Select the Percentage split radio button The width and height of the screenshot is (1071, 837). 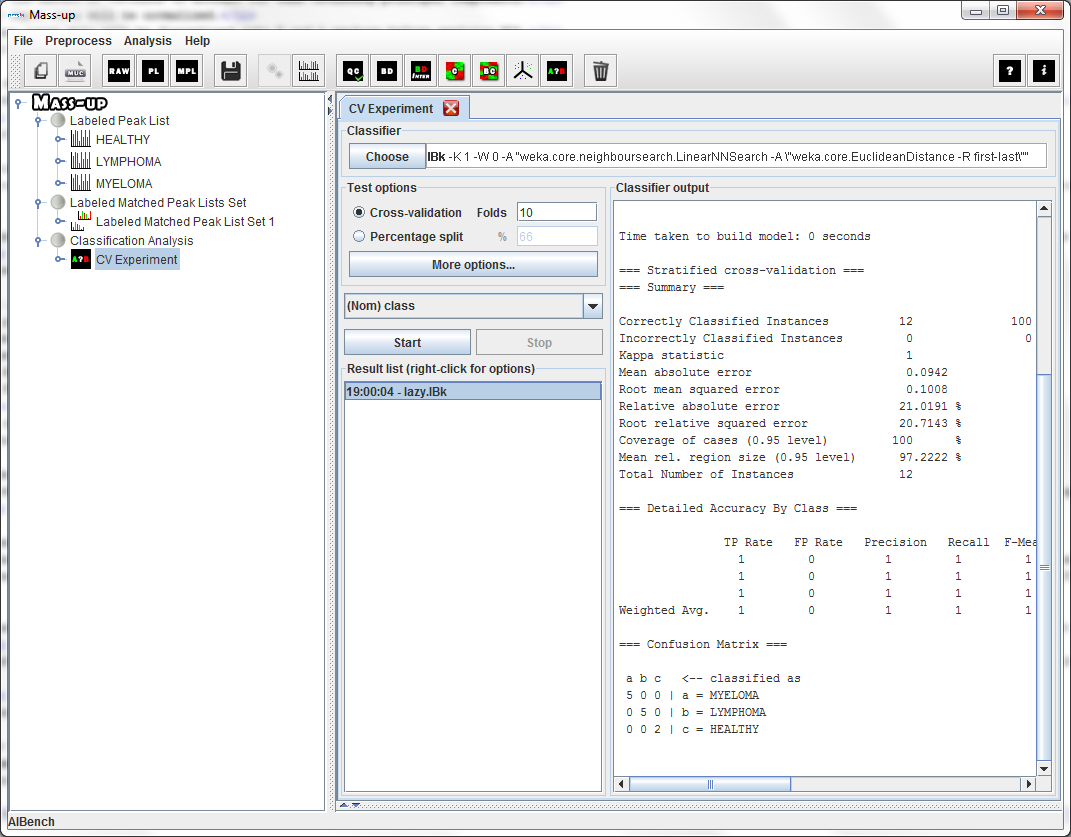(359, 236)
